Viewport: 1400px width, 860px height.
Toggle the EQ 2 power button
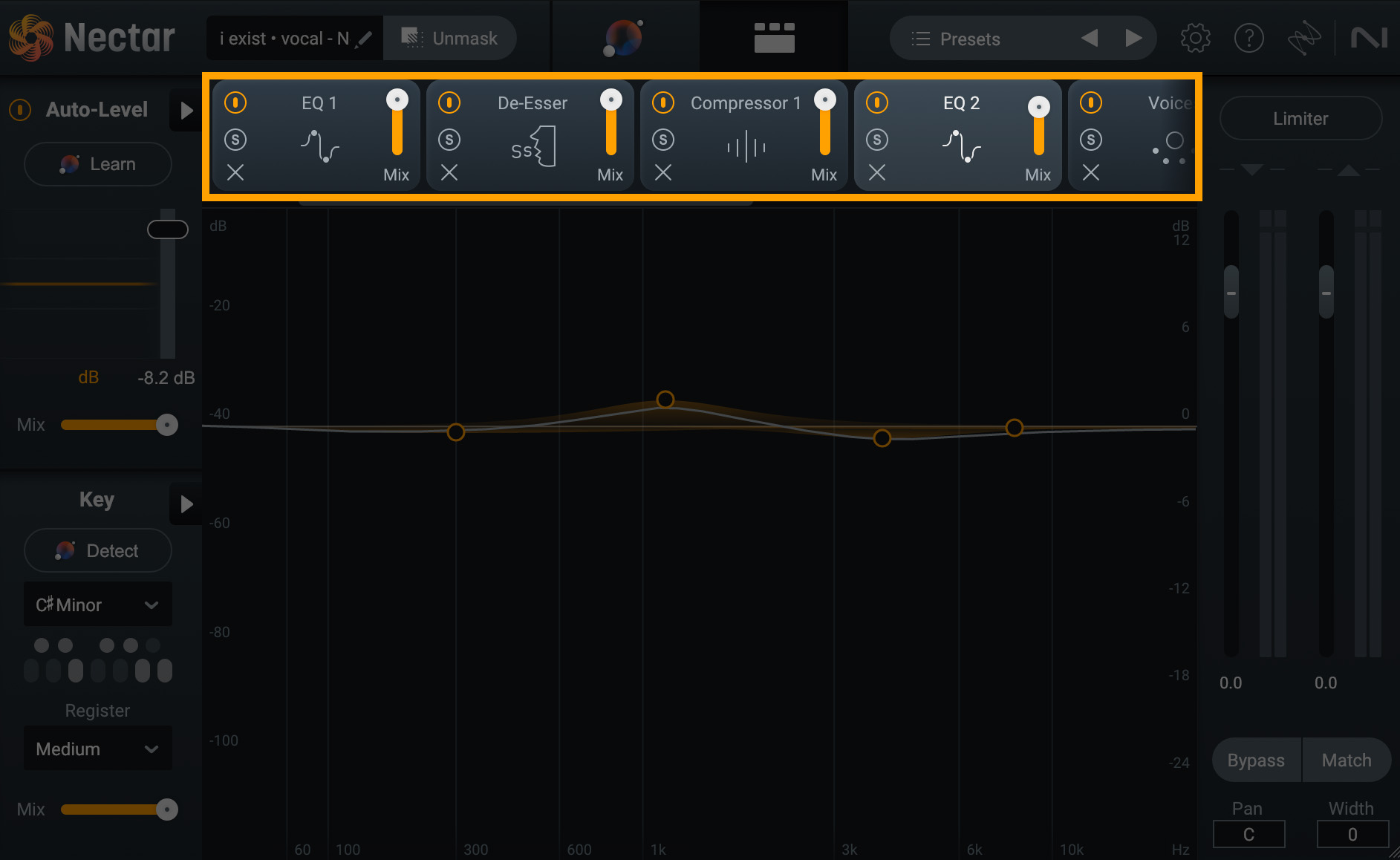coord(877,102)
